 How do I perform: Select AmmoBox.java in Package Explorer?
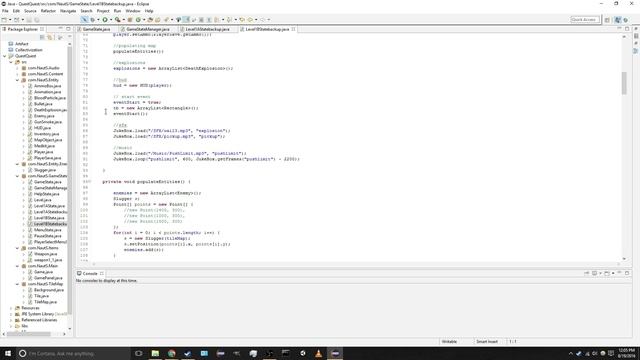pyautogui.click(x=47, y=86)
